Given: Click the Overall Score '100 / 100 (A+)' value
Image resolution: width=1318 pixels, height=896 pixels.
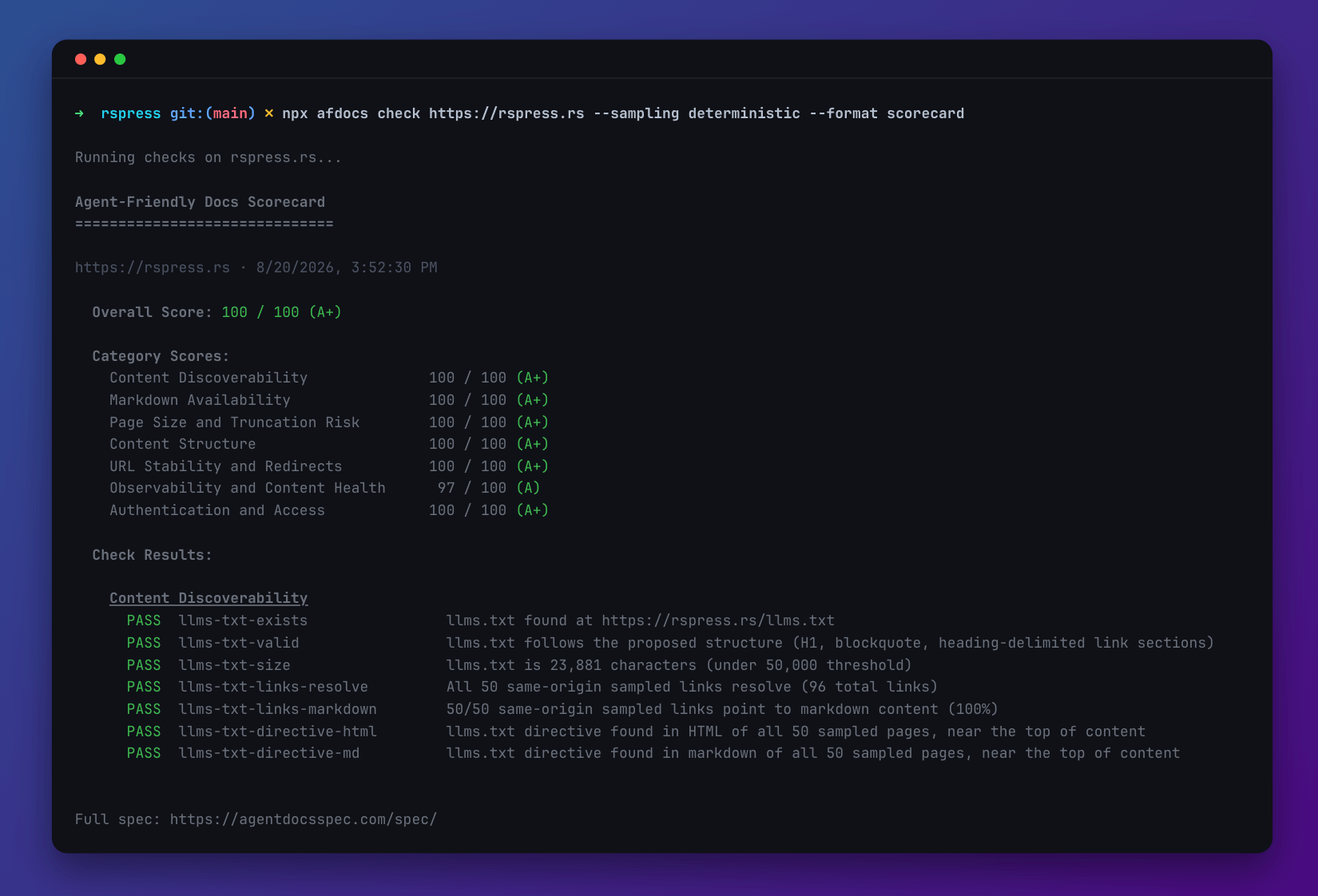Looking at the screenshot, I should point(281,312).
